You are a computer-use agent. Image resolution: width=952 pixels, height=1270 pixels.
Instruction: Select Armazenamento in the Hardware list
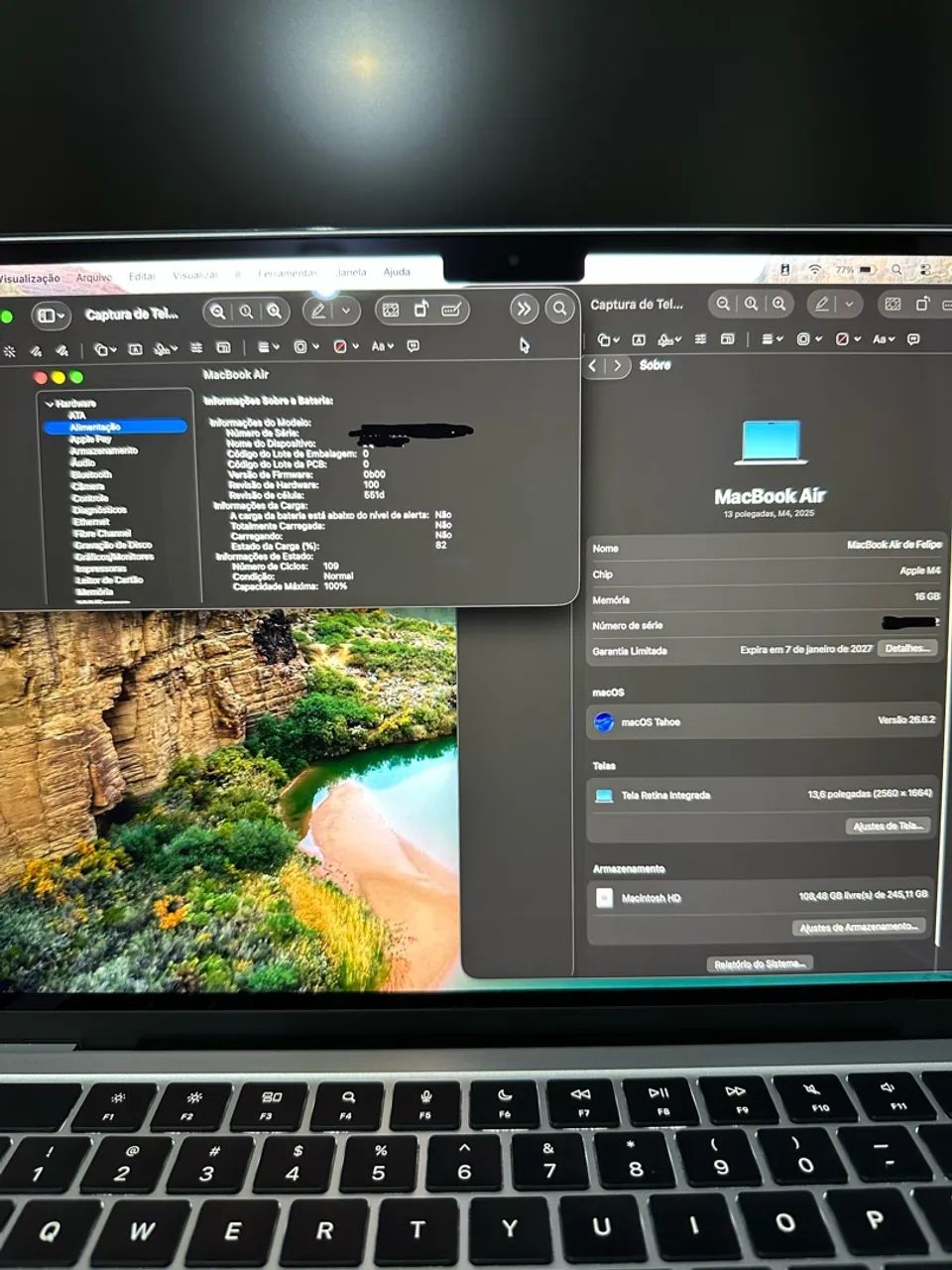[x=103, y=450]
